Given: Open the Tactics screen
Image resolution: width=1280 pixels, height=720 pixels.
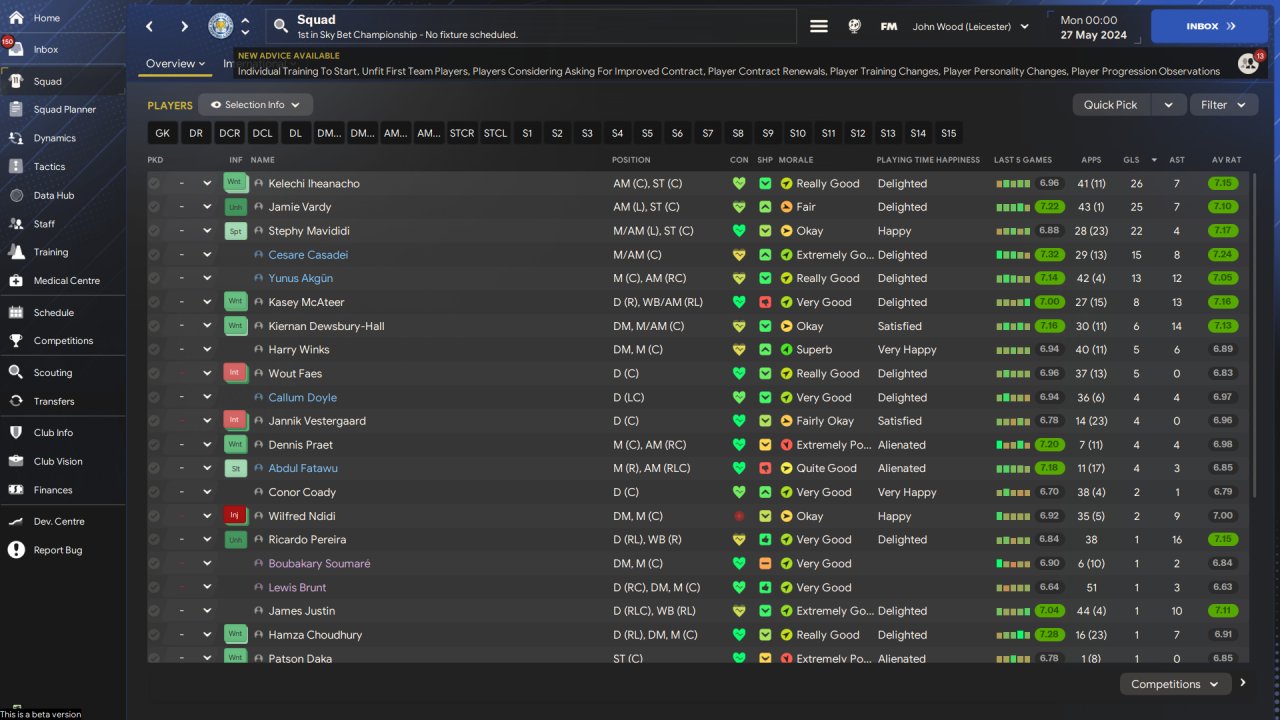Looking at the screenshot, I should click(x=63, y=167).
